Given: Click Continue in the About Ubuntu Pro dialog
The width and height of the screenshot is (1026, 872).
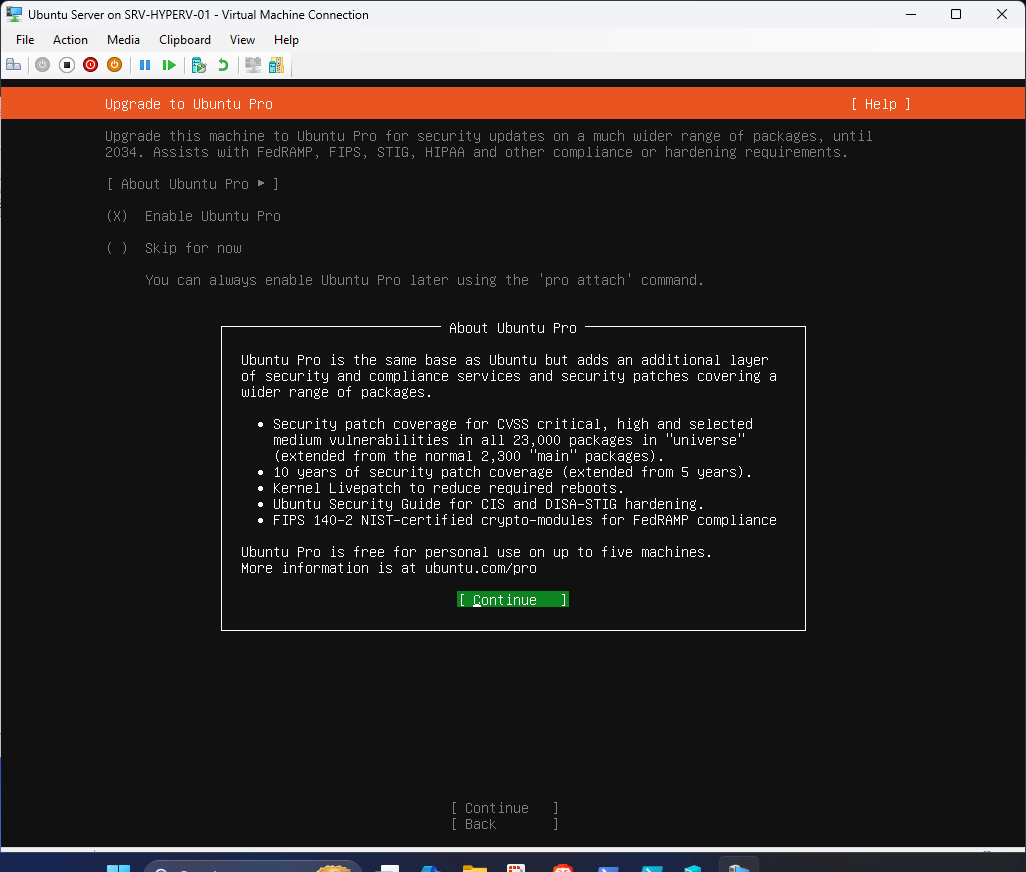Looking at the screenshot, I should (512, 599).
